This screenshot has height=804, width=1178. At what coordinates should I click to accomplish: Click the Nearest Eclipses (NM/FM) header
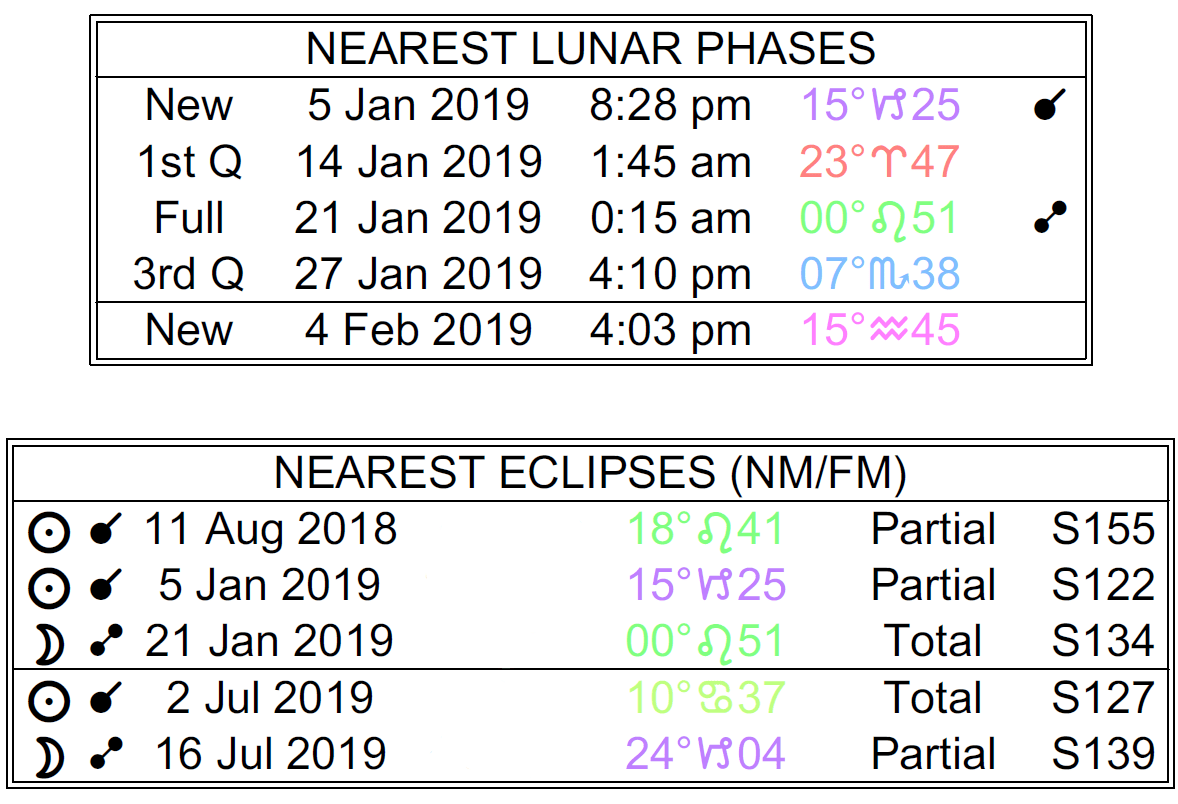coord(590,473)
